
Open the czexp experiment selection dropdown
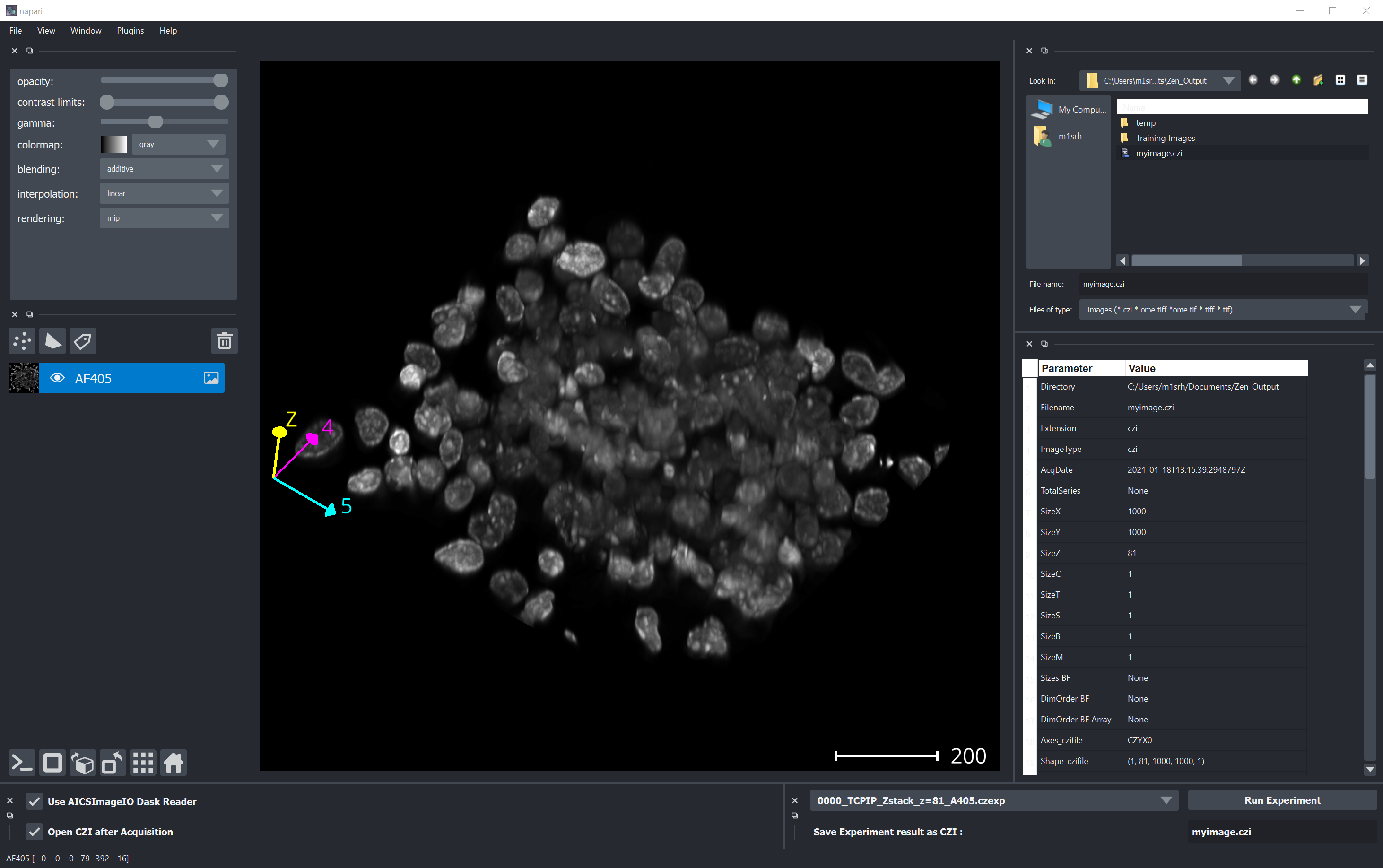point(993,800)
